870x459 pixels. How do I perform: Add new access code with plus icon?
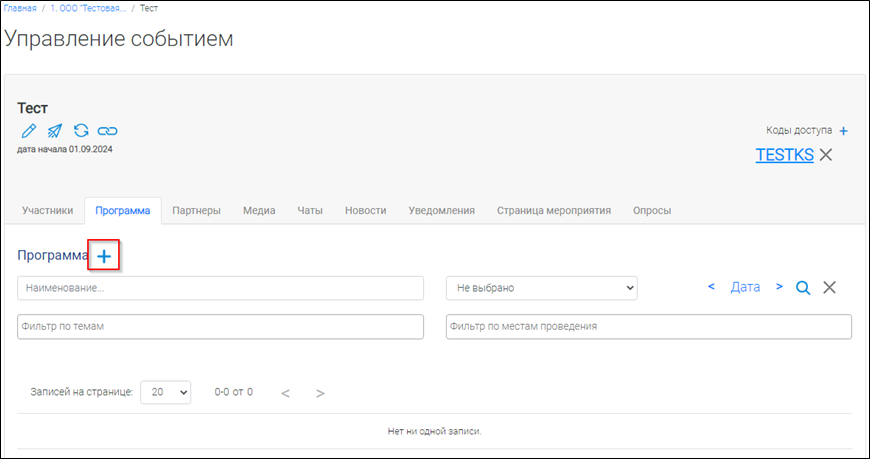843,131
